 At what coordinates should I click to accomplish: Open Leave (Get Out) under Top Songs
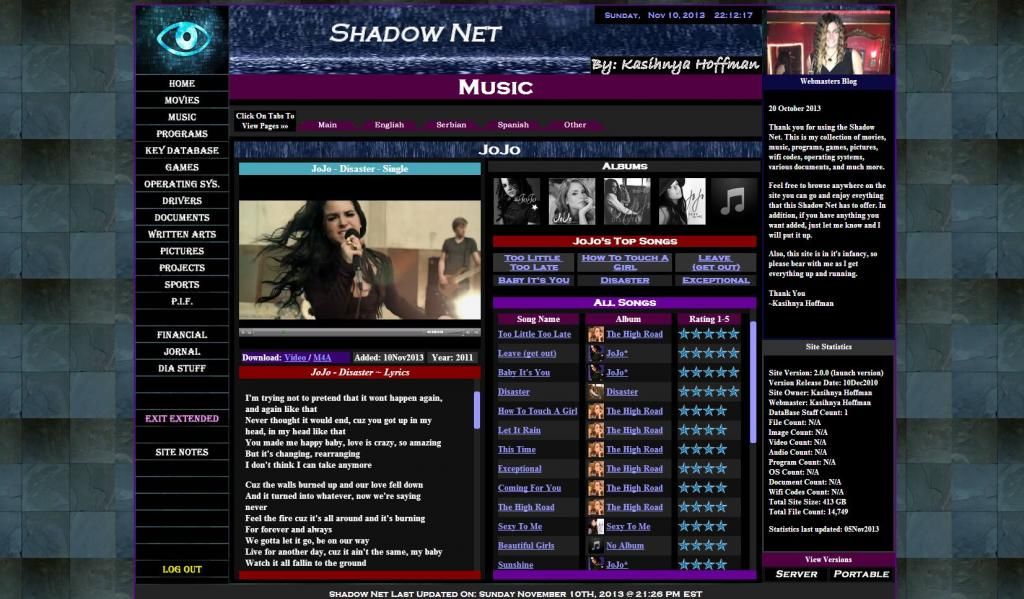(x=716, y=263)
